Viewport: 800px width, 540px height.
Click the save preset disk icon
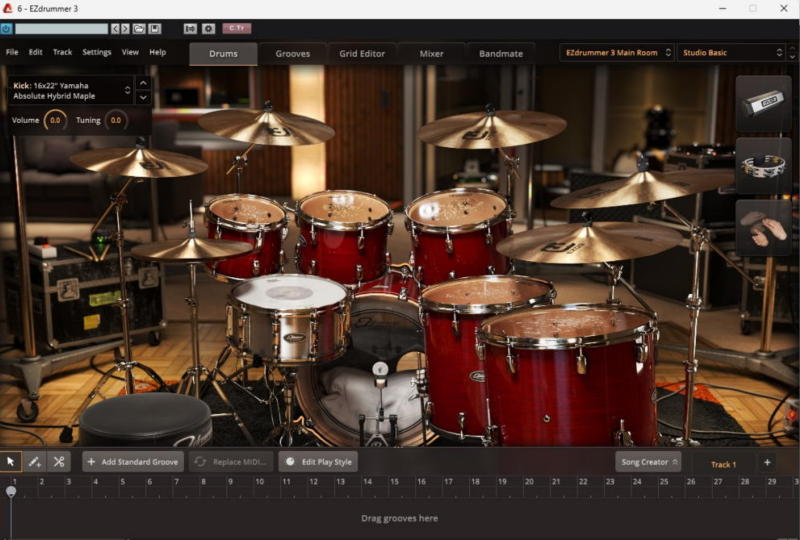click(154, 29)
